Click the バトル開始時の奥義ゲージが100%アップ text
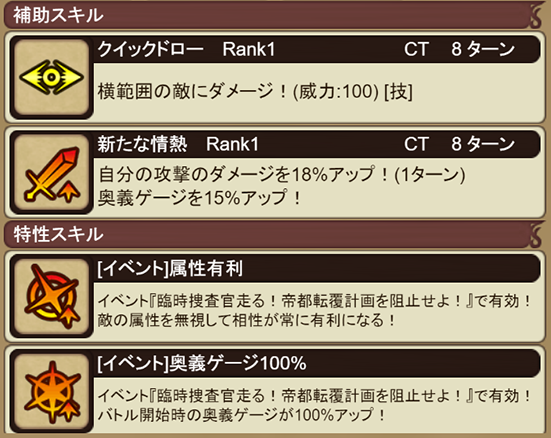Screen dimensions: 551x438 click(x=242, y=415)
